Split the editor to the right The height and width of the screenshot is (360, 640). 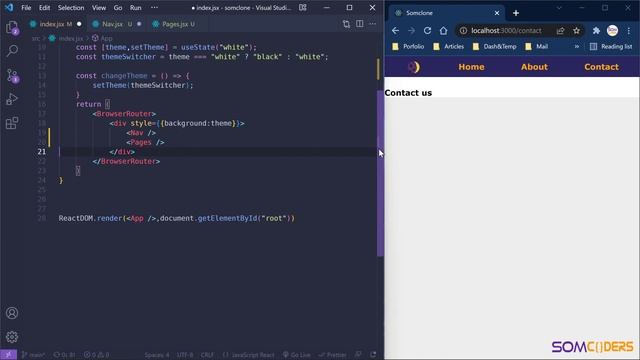360,24
